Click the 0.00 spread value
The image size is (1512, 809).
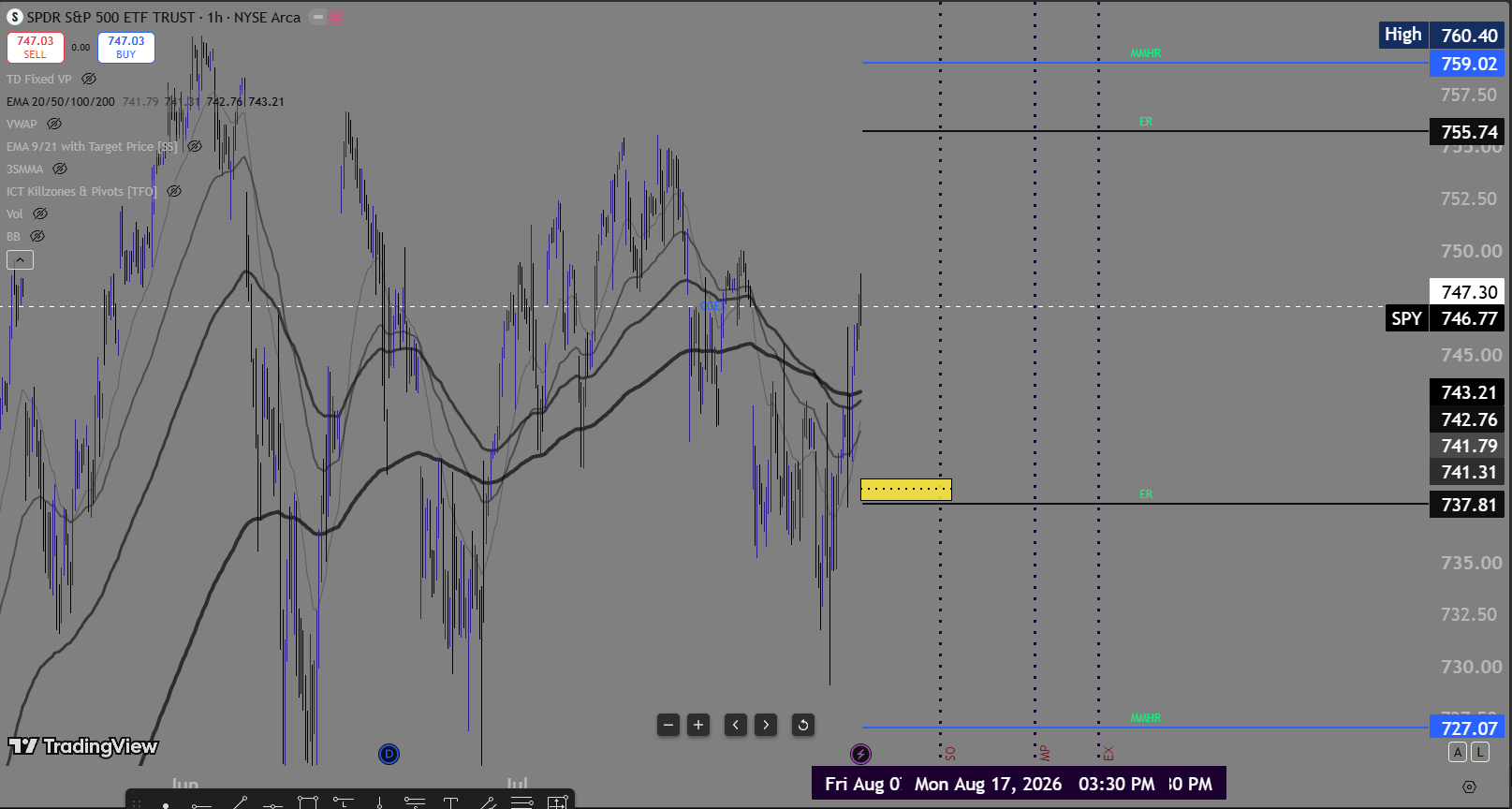[81, 47]
